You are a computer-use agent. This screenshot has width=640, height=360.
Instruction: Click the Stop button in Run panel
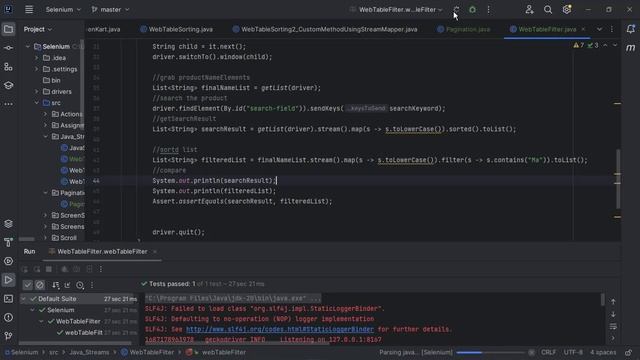49,269
